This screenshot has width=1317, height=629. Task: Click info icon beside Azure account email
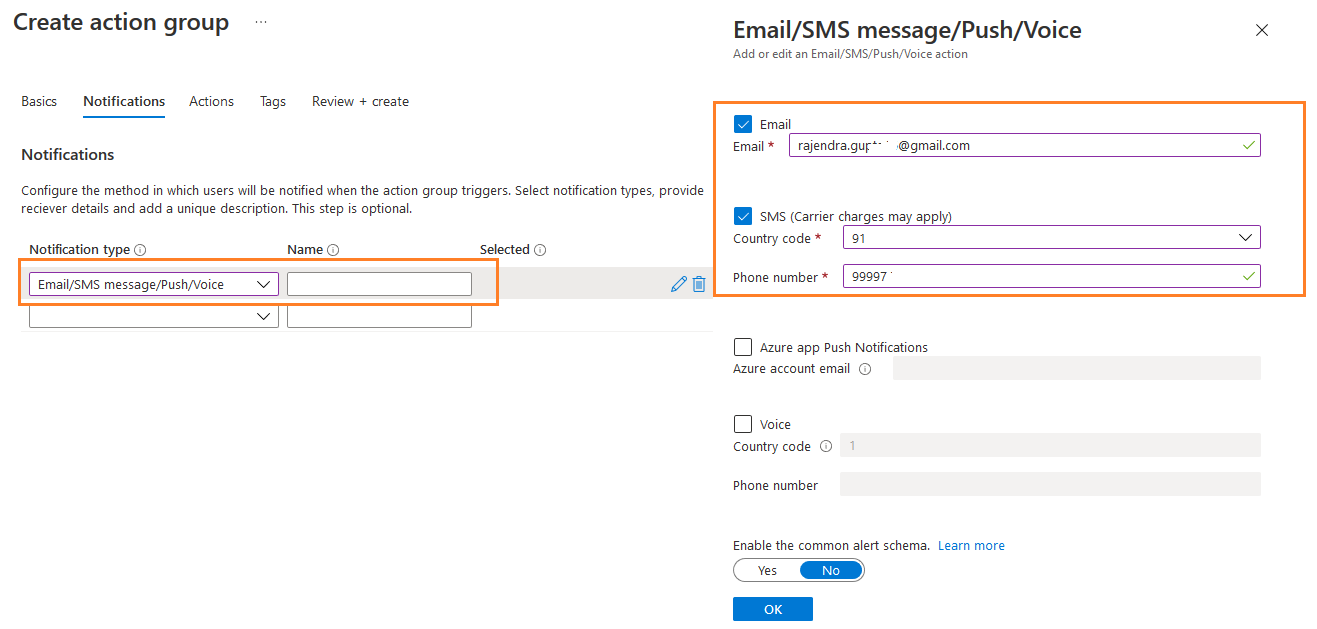865,369
